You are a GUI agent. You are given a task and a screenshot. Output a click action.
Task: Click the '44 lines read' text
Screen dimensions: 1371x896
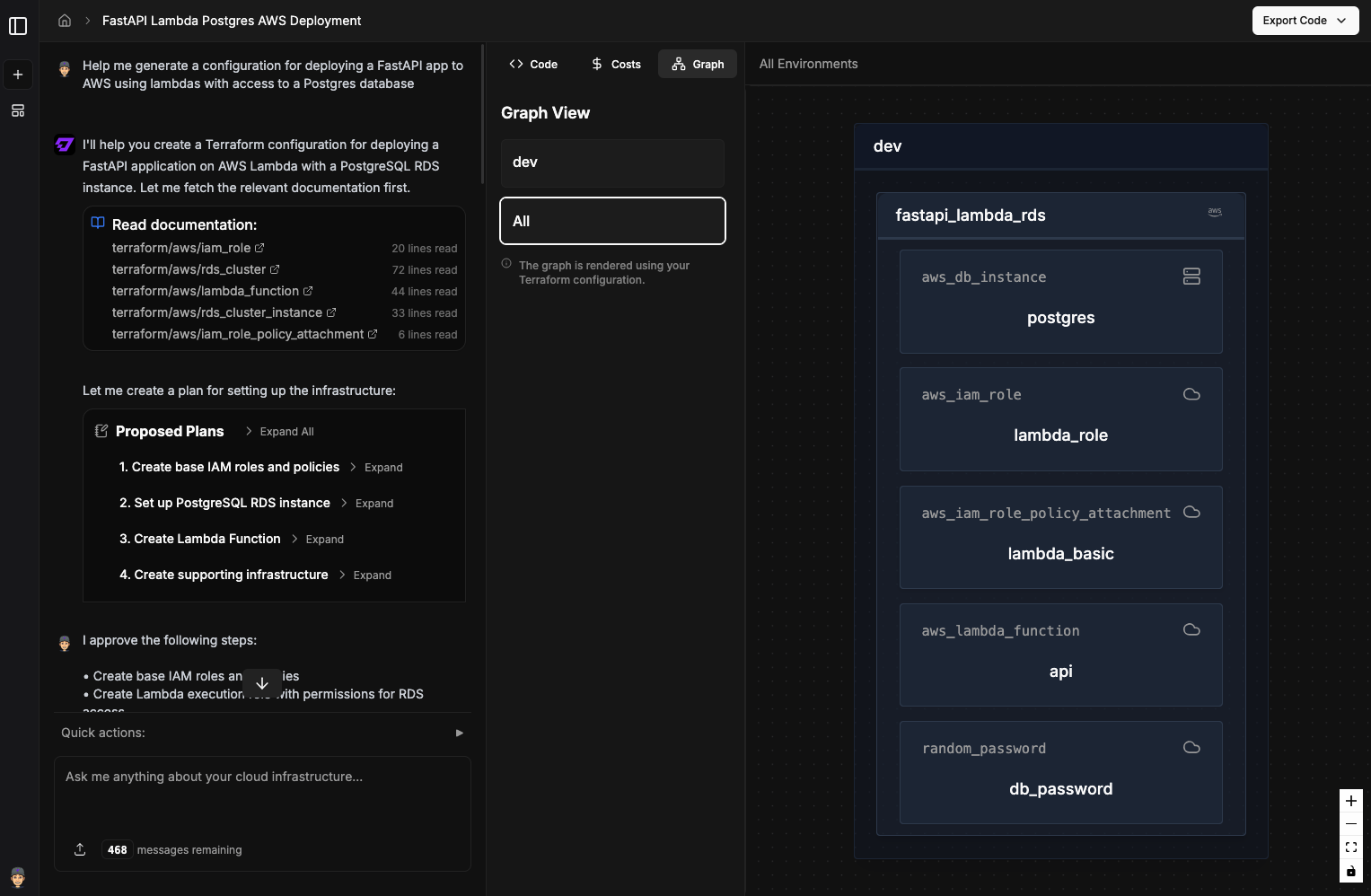click(424, 292)
